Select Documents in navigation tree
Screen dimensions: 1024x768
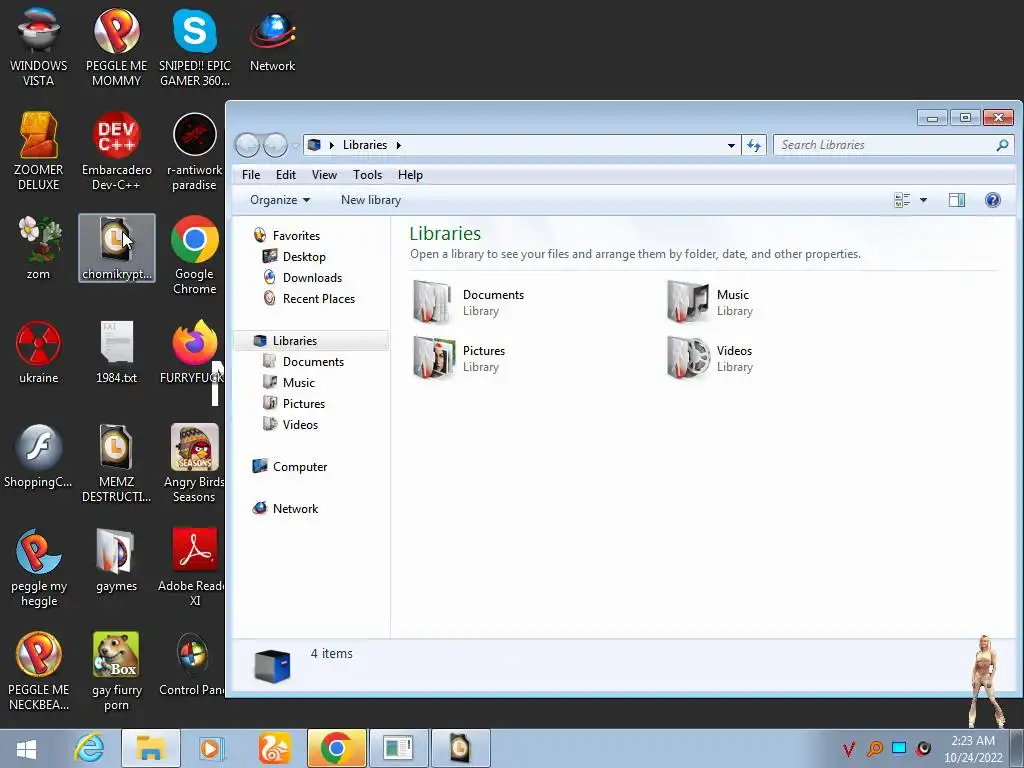click(x=304, y=362)
